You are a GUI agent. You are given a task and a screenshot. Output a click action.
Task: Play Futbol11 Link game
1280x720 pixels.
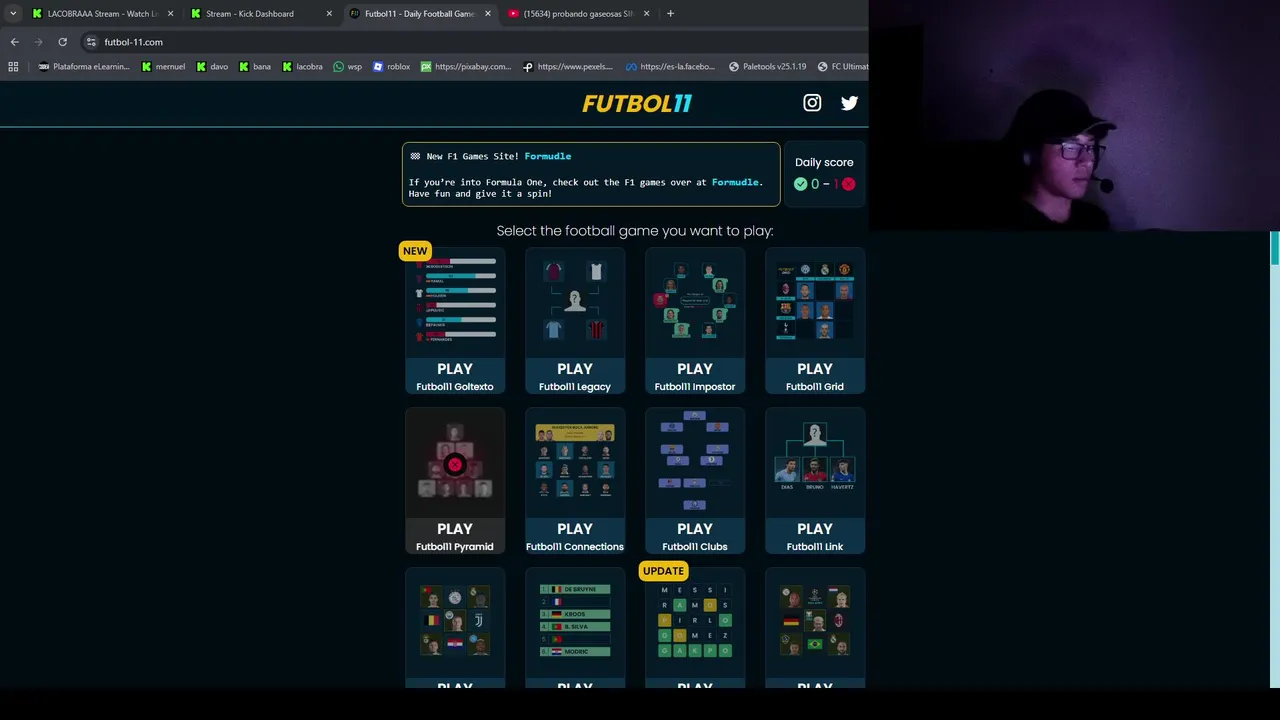(x=815, y=536)
